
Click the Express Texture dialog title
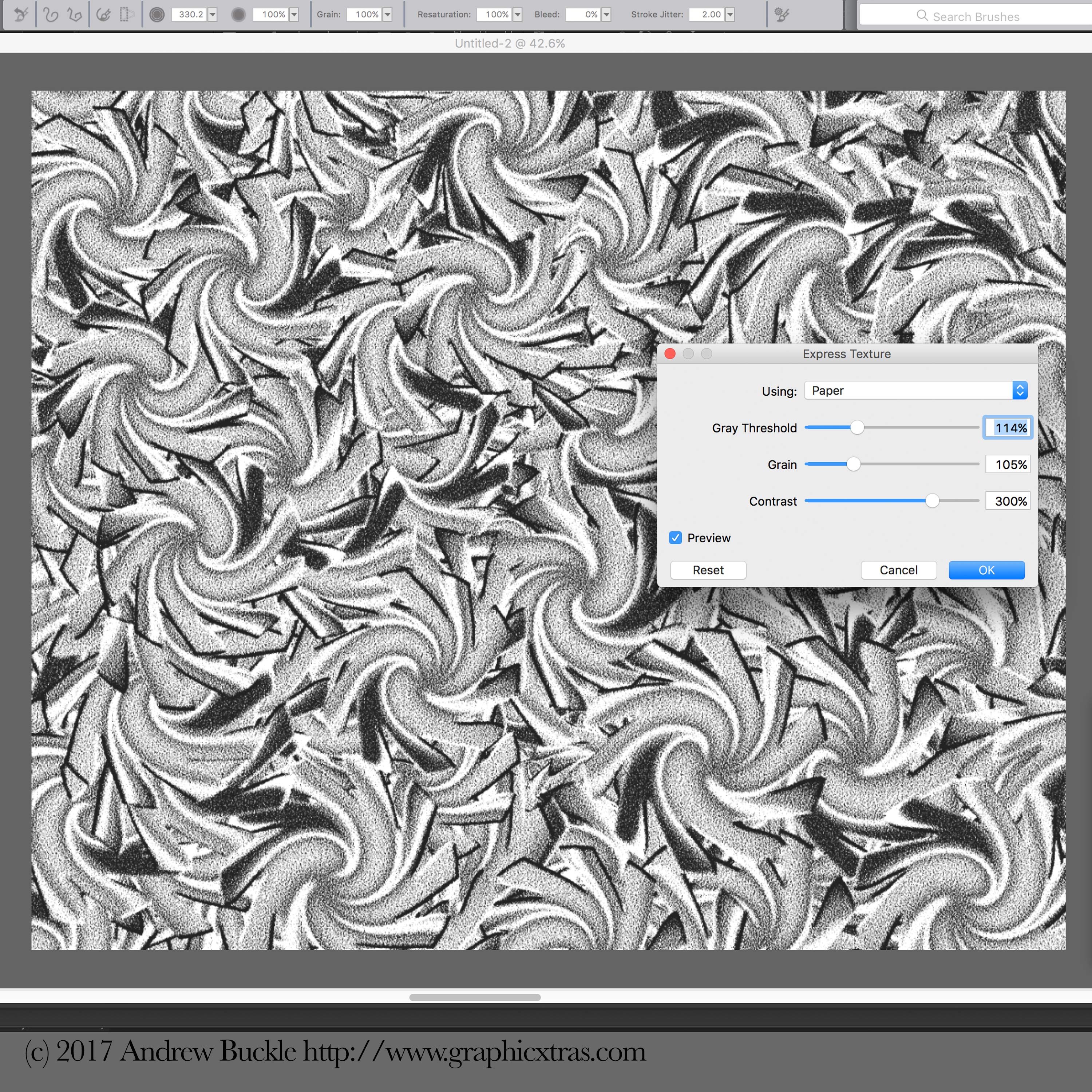[x=847, y=354]
